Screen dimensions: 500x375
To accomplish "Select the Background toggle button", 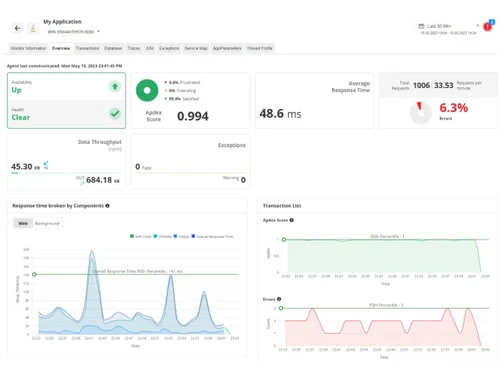I will click(x=47, y=223).
